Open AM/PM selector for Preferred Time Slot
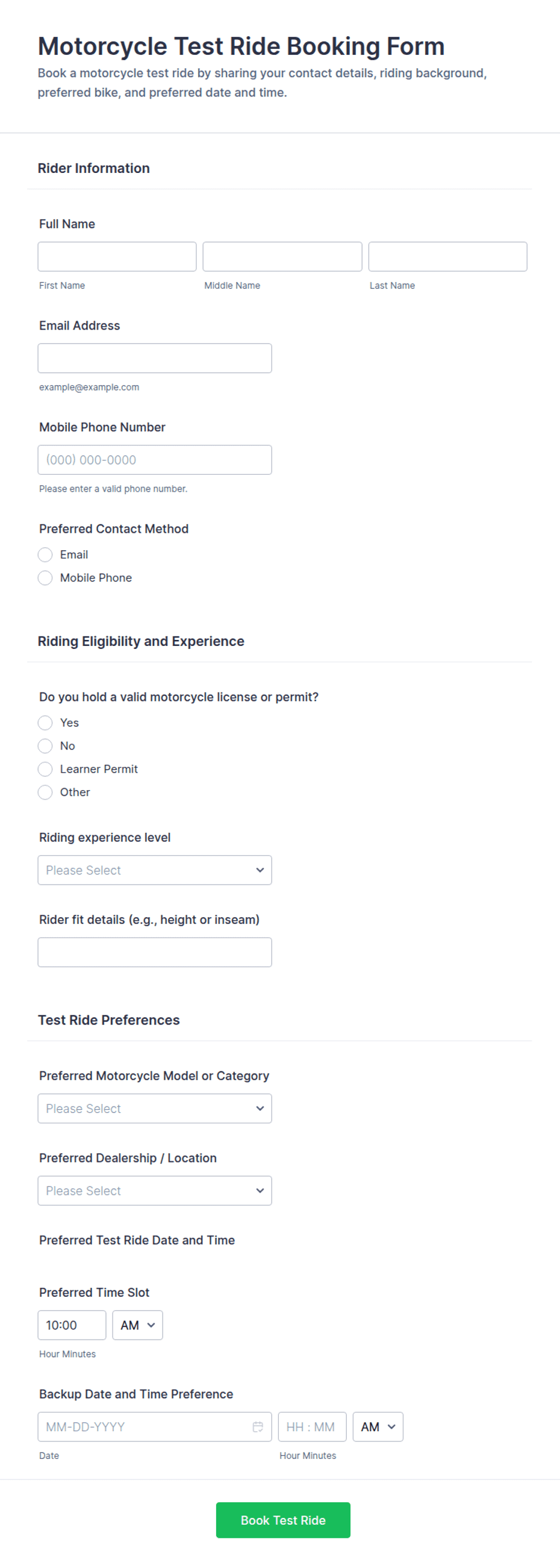The height and width of the screenshot is (1568, 560). tap(137, 1325)
